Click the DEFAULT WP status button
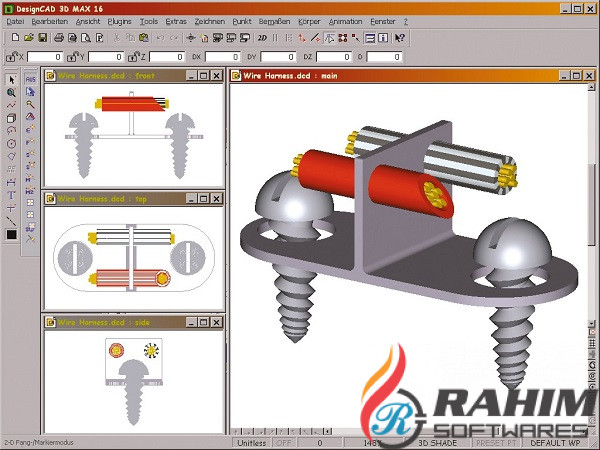The image size is (600, 450). point(555,443)
